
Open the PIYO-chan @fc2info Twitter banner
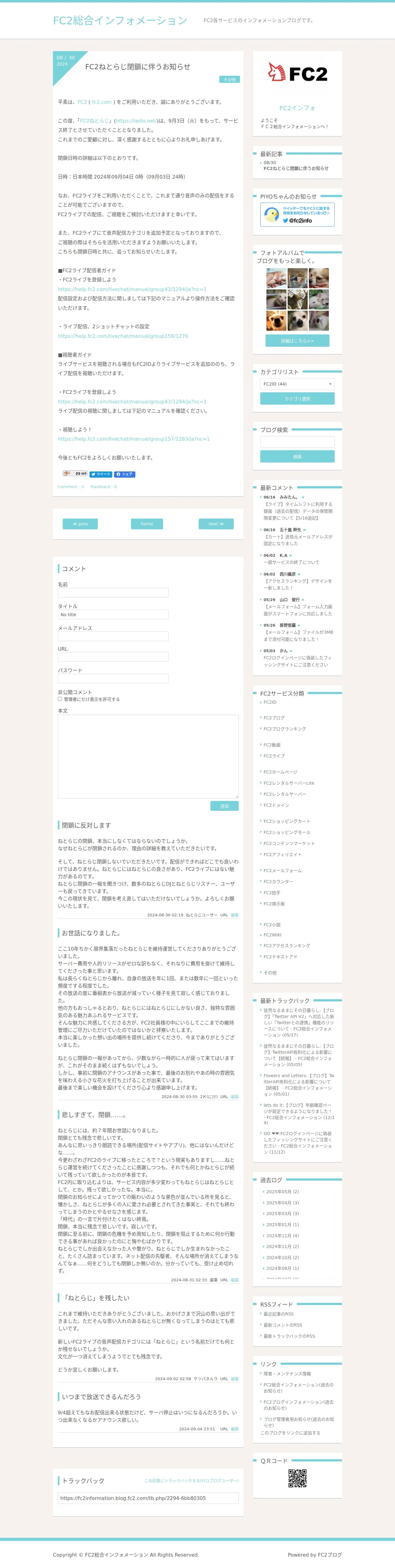tap(297, 214)
